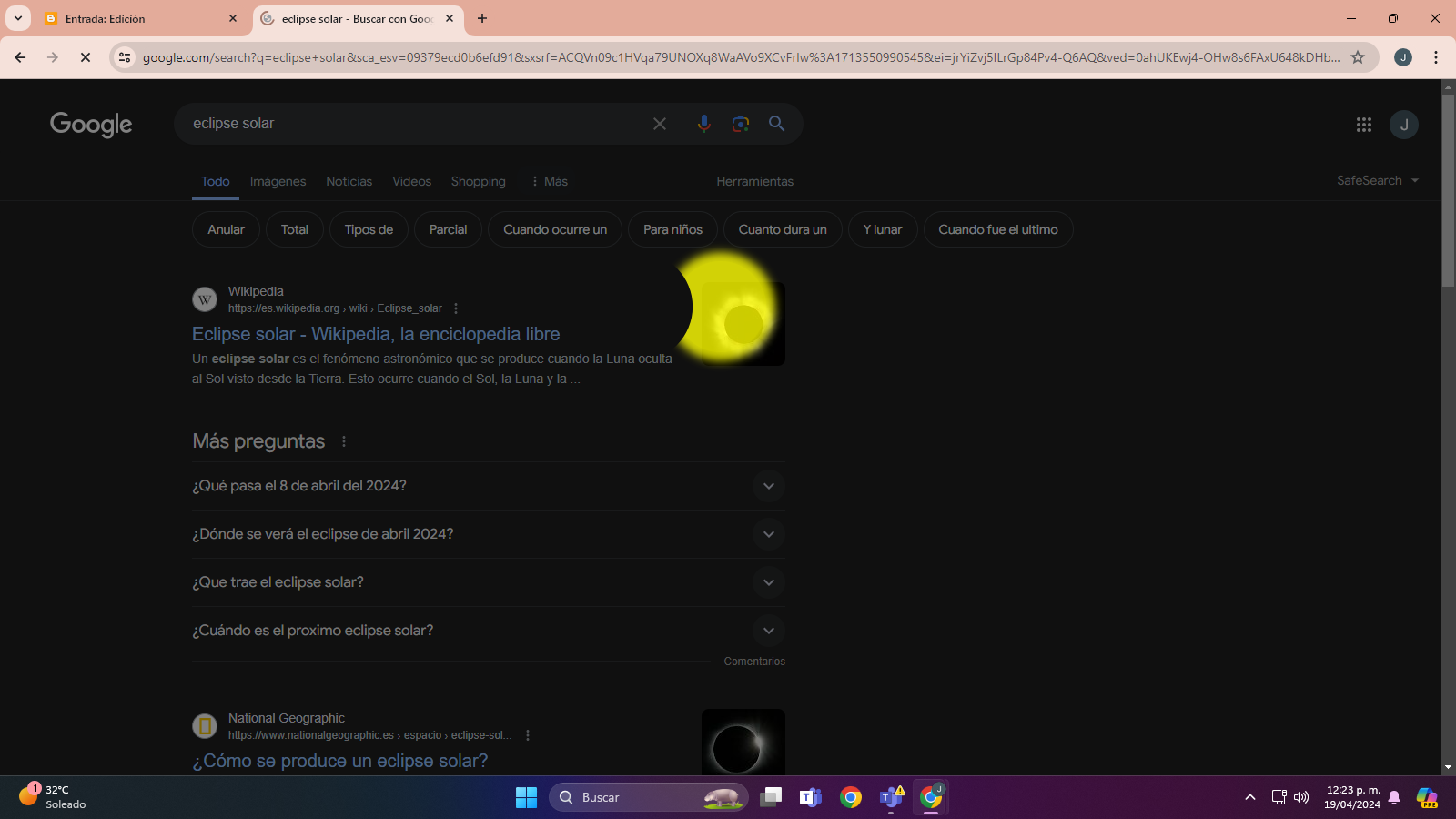Viewport: 1456px width, 819px height.
Task: Expand ¿Cuándo es el proximo eclipse solar?
Action: 489,631
